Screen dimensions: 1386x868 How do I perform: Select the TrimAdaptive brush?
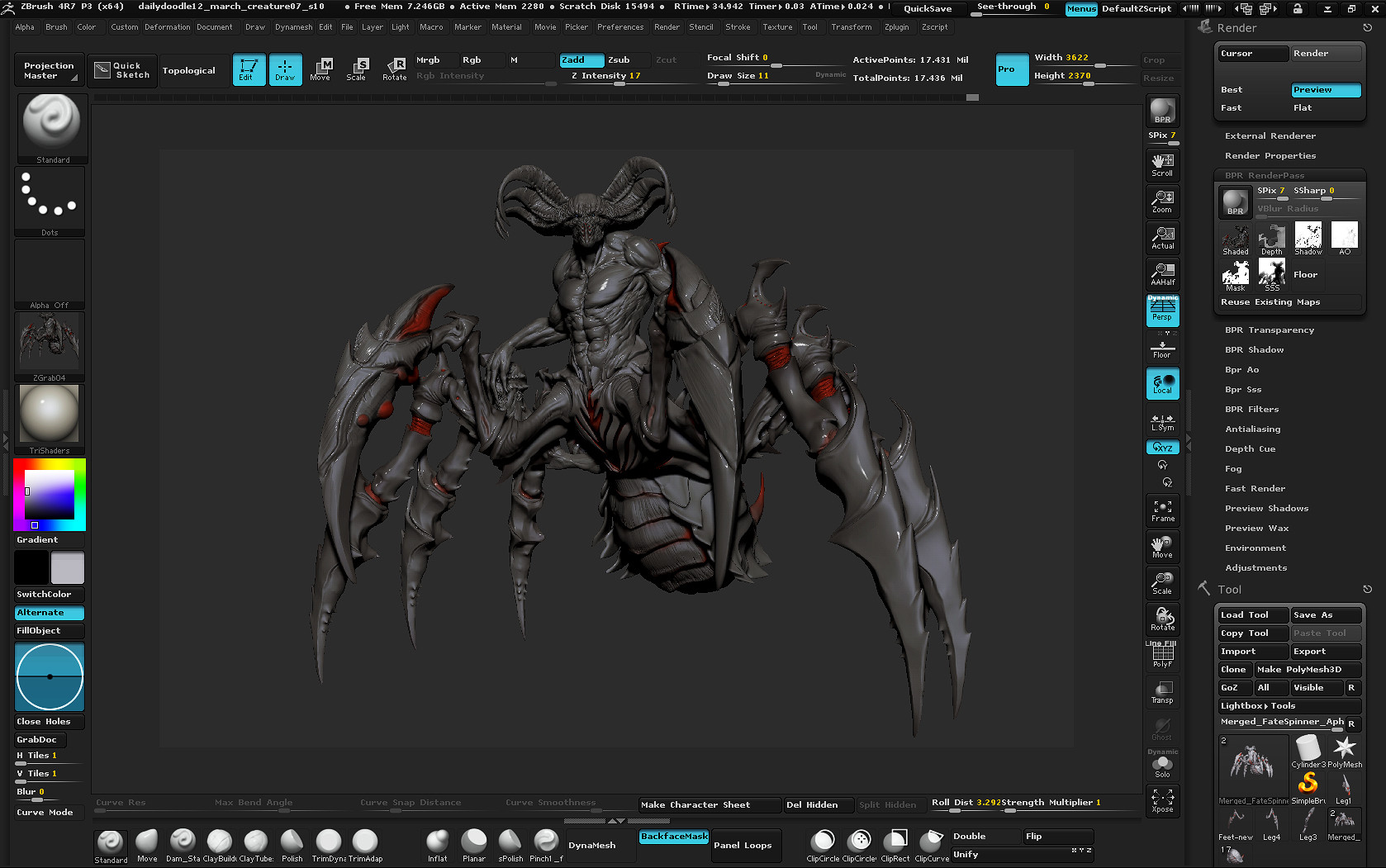(x=365, y=846)
